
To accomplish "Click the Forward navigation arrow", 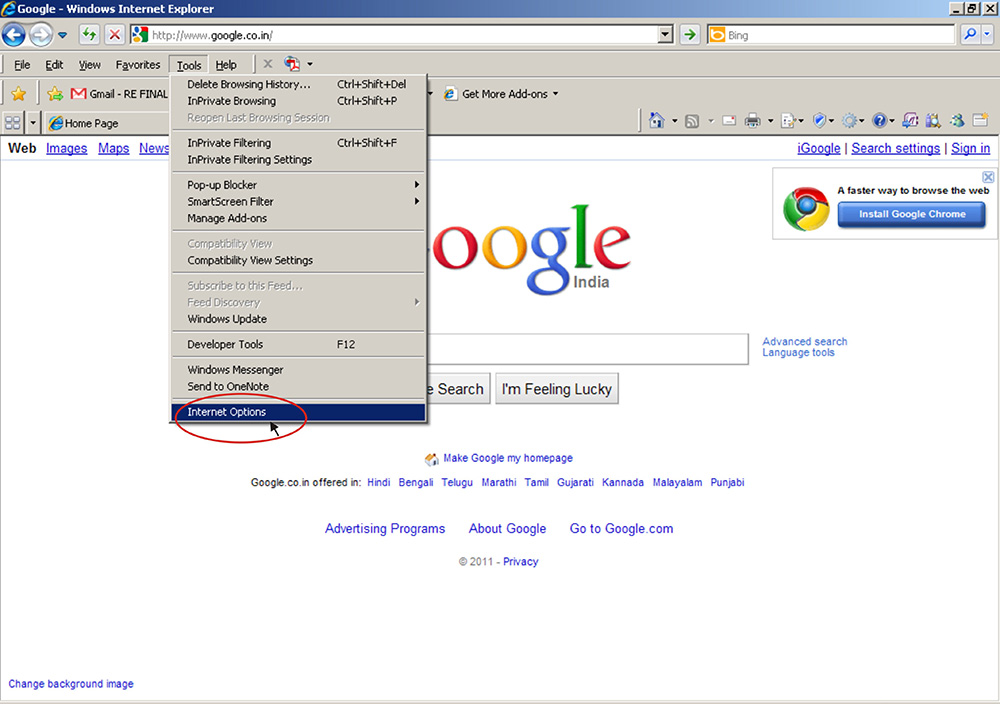I will tap(41, 34).
